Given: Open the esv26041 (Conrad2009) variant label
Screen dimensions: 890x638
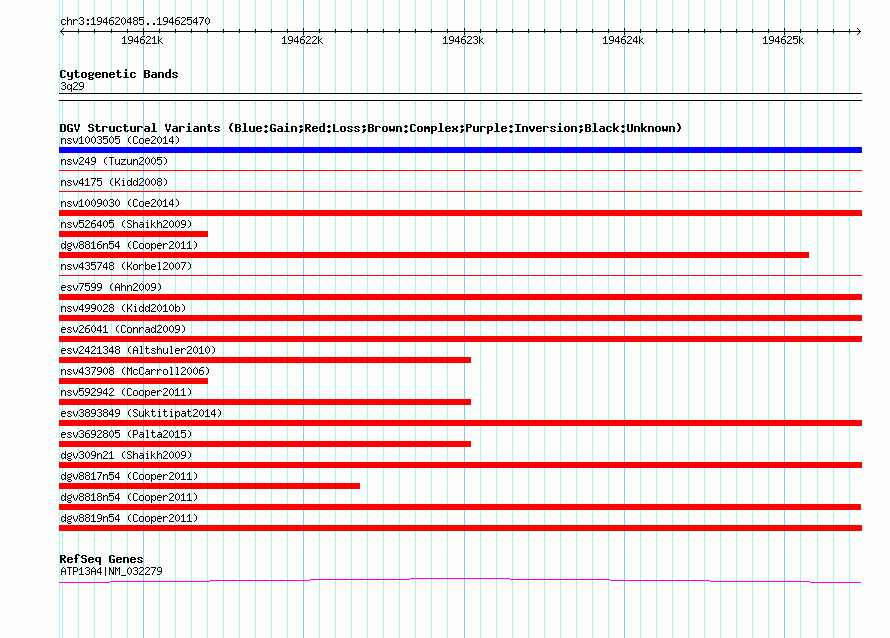Looking at the screenshot, I should click(123, 329).
